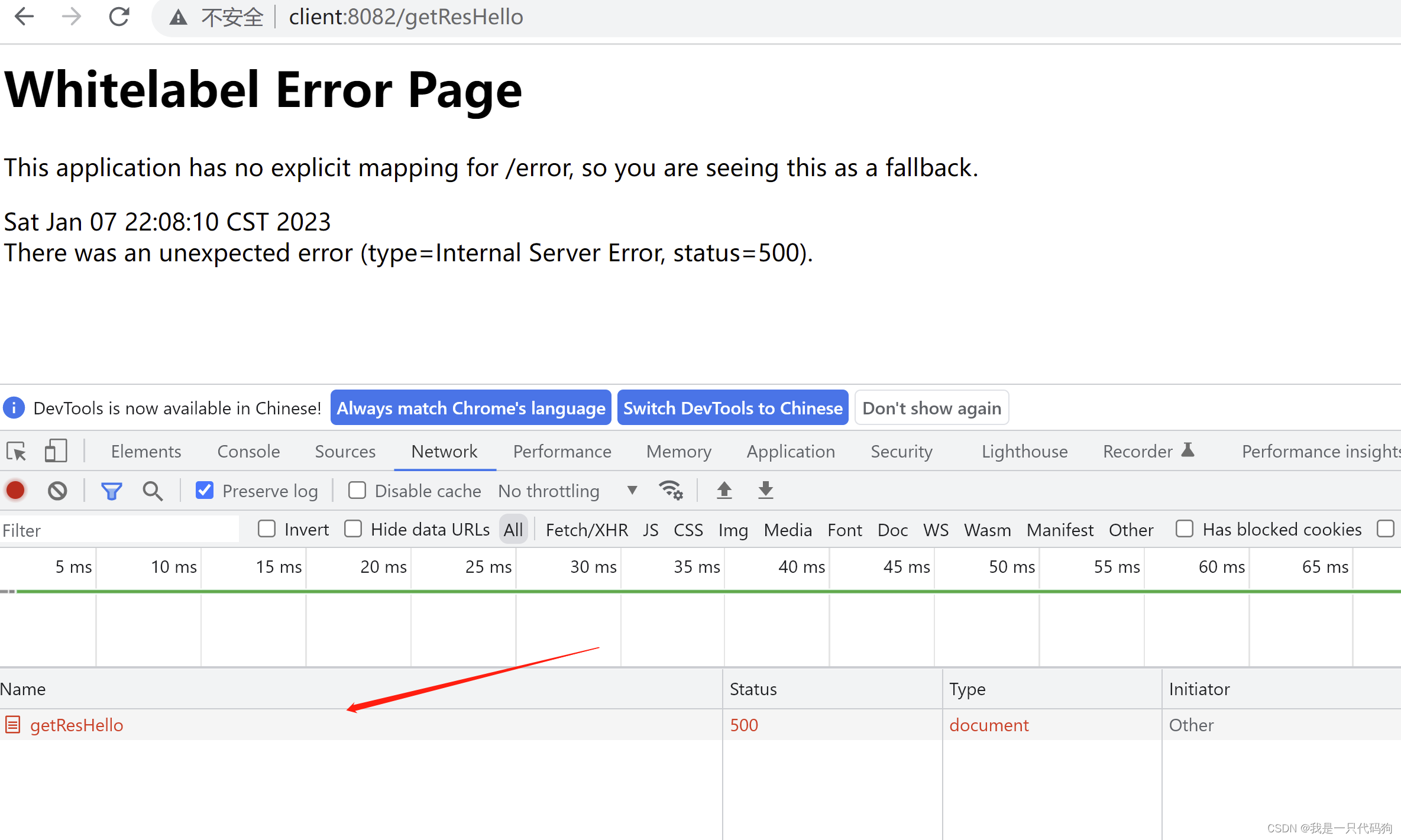Uncheck the Preserve log checkbox
The width and height of the screenshot is (1401, 840).
click(205, 490)
